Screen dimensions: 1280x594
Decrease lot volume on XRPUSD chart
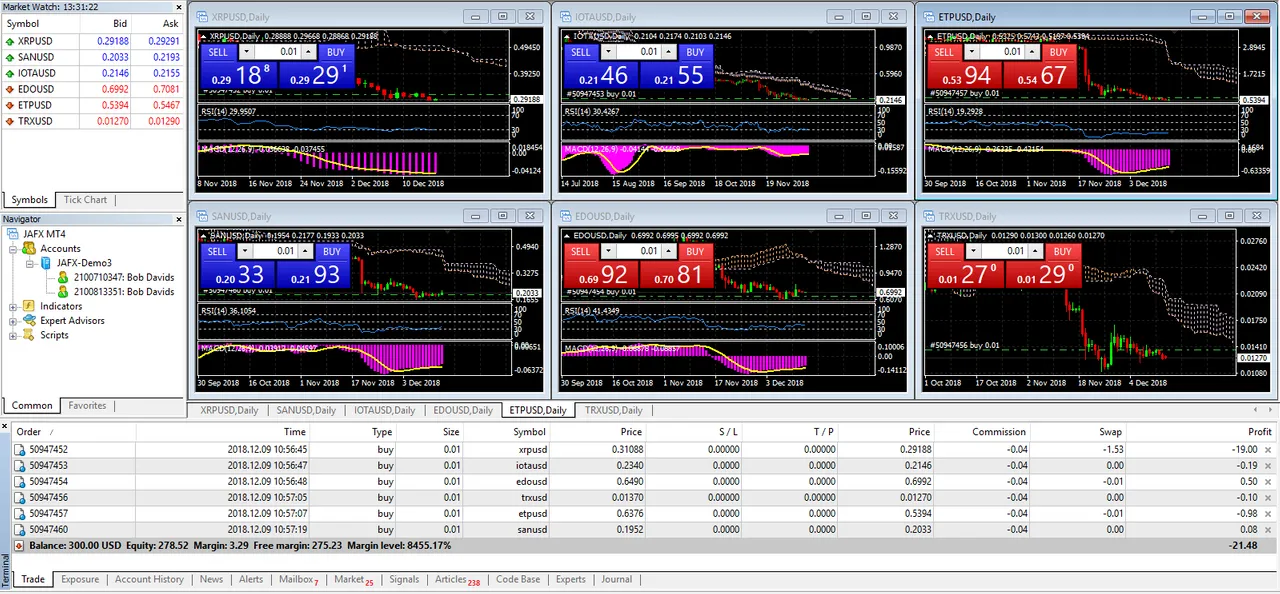pos(245,52)
